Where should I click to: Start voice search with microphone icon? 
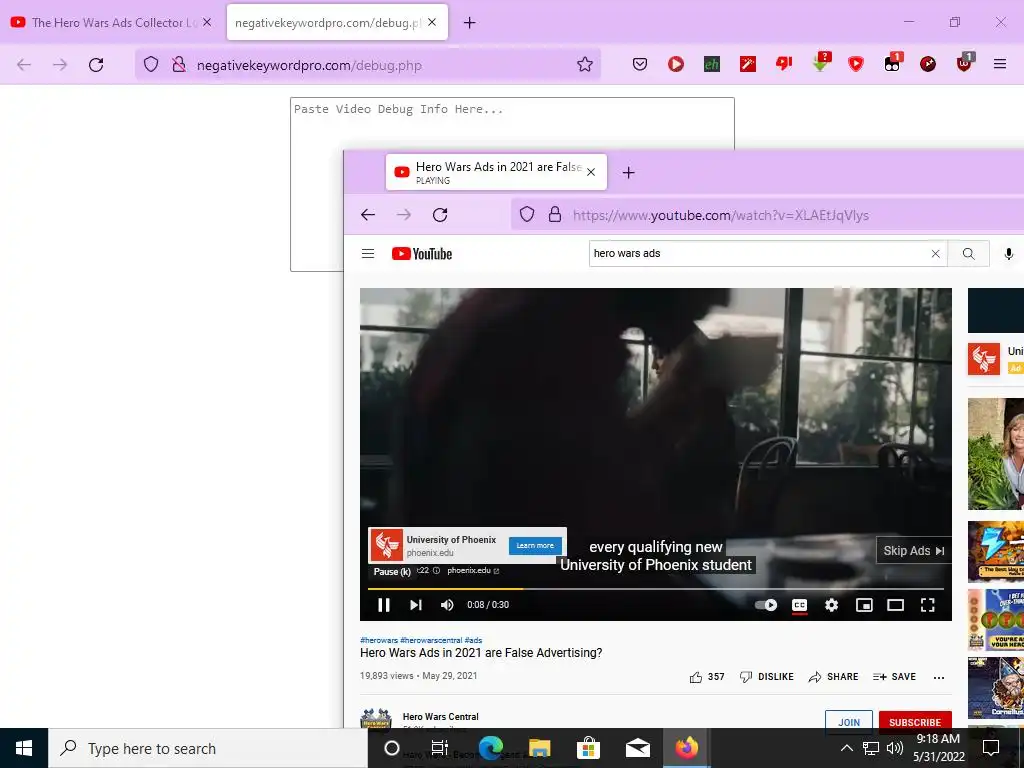coord(1008,253)
